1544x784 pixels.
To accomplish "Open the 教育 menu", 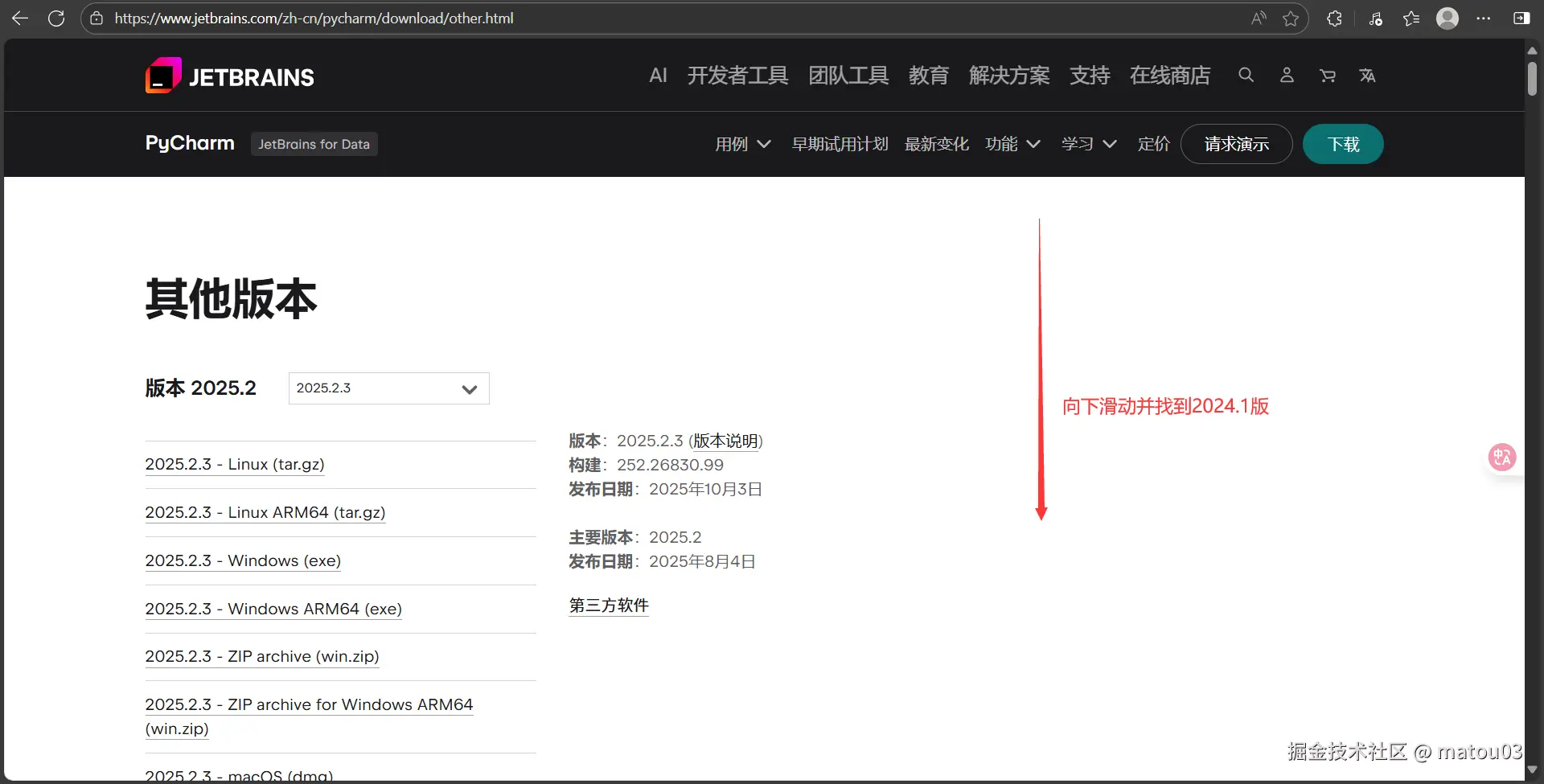I will coord(929,75).
